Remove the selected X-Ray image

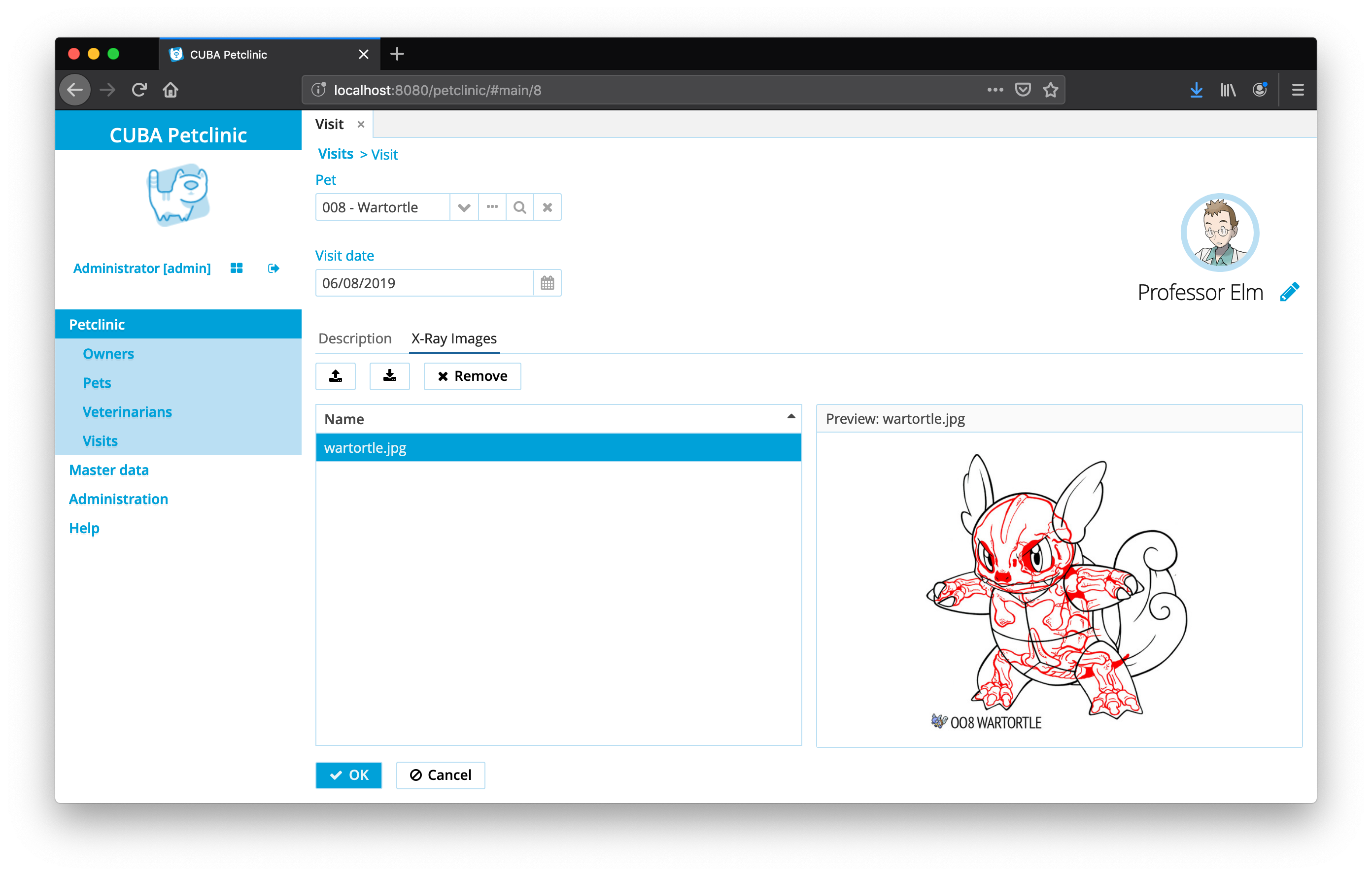point(472,376)
